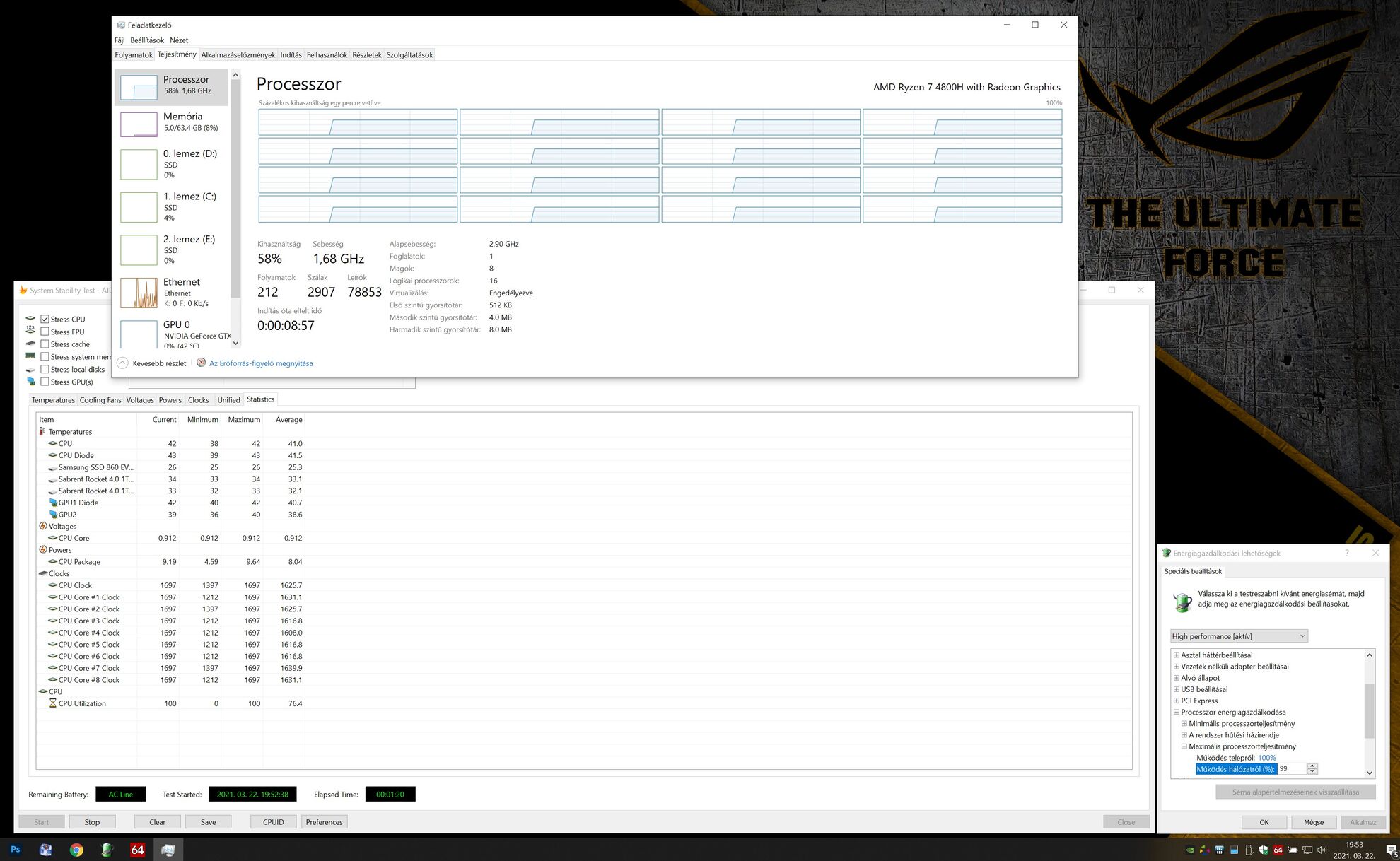
Task: Enable Stress local disks checkbox
Action: 45,369
